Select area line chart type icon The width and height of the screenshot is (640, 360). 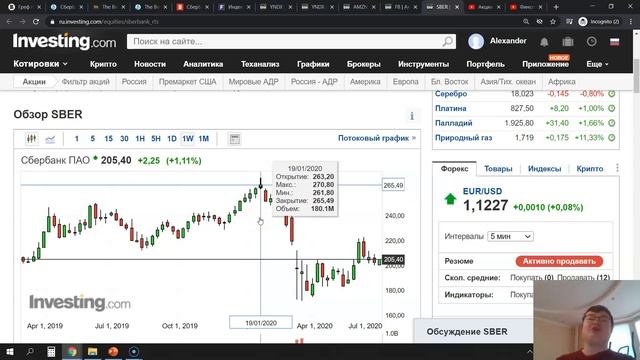(x=50, y=139)
